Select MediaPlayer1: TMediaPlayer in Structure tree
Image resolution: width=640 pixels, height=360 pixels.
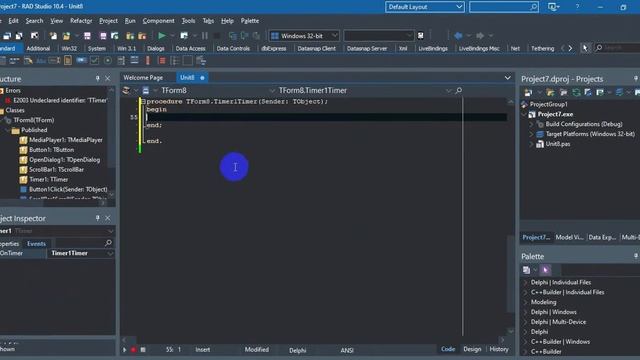pyautogui.click(x=66, y=140)
